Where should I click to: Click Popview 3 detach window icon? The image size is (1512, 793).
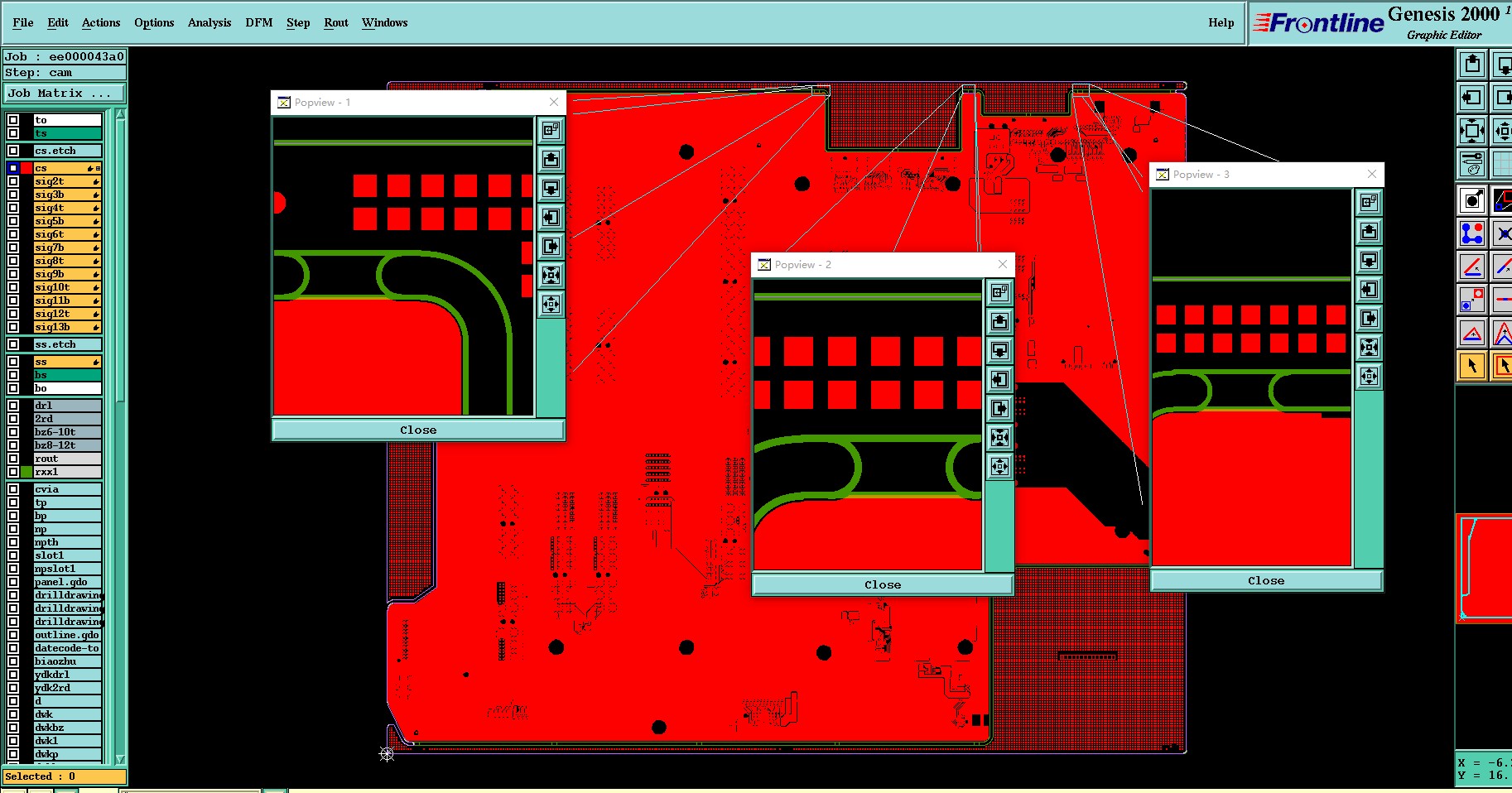(x=1369, y=203)
